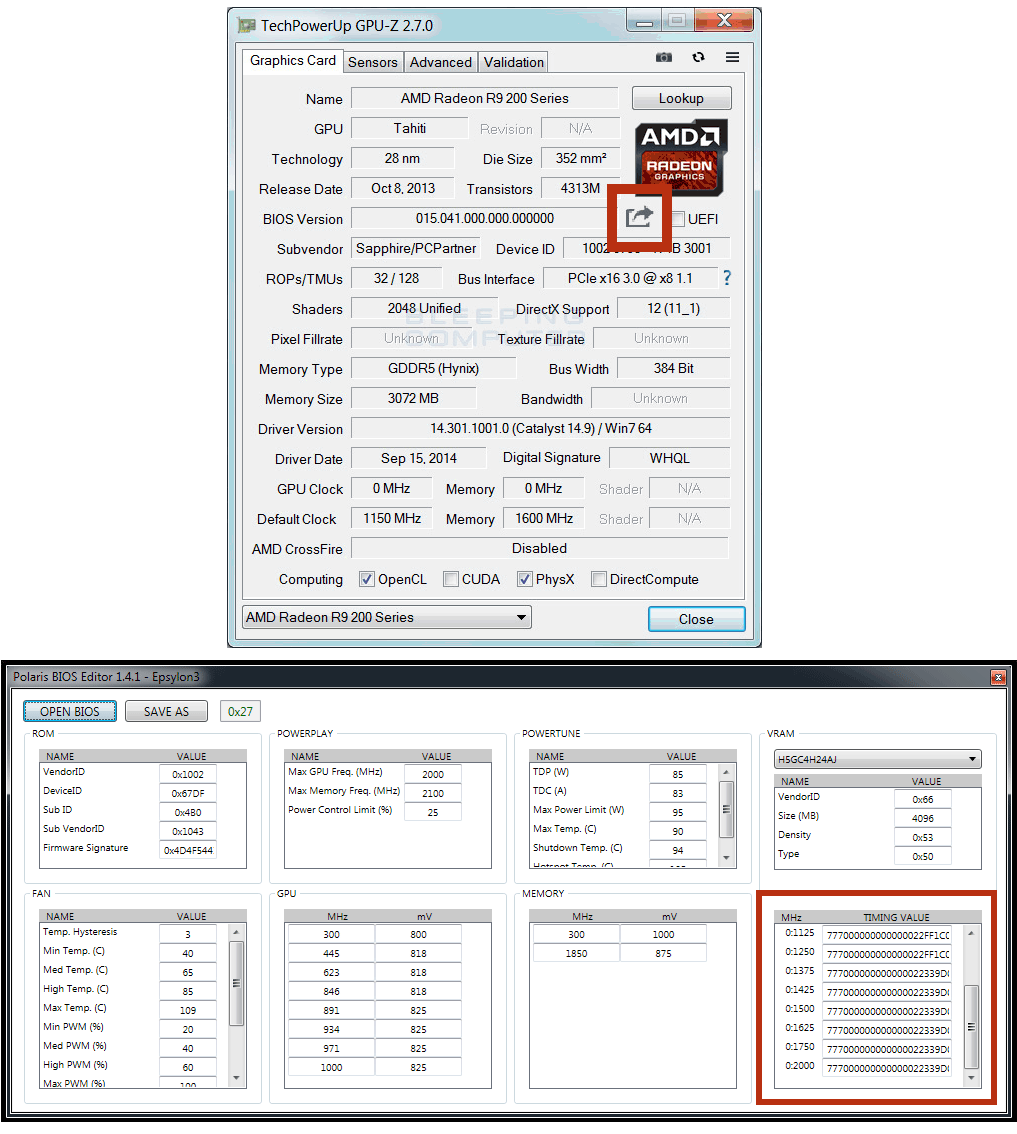This screenshot has width=1017, height=1134.
Task: Click the GPU-Z Close button
Action: (697, 619)
